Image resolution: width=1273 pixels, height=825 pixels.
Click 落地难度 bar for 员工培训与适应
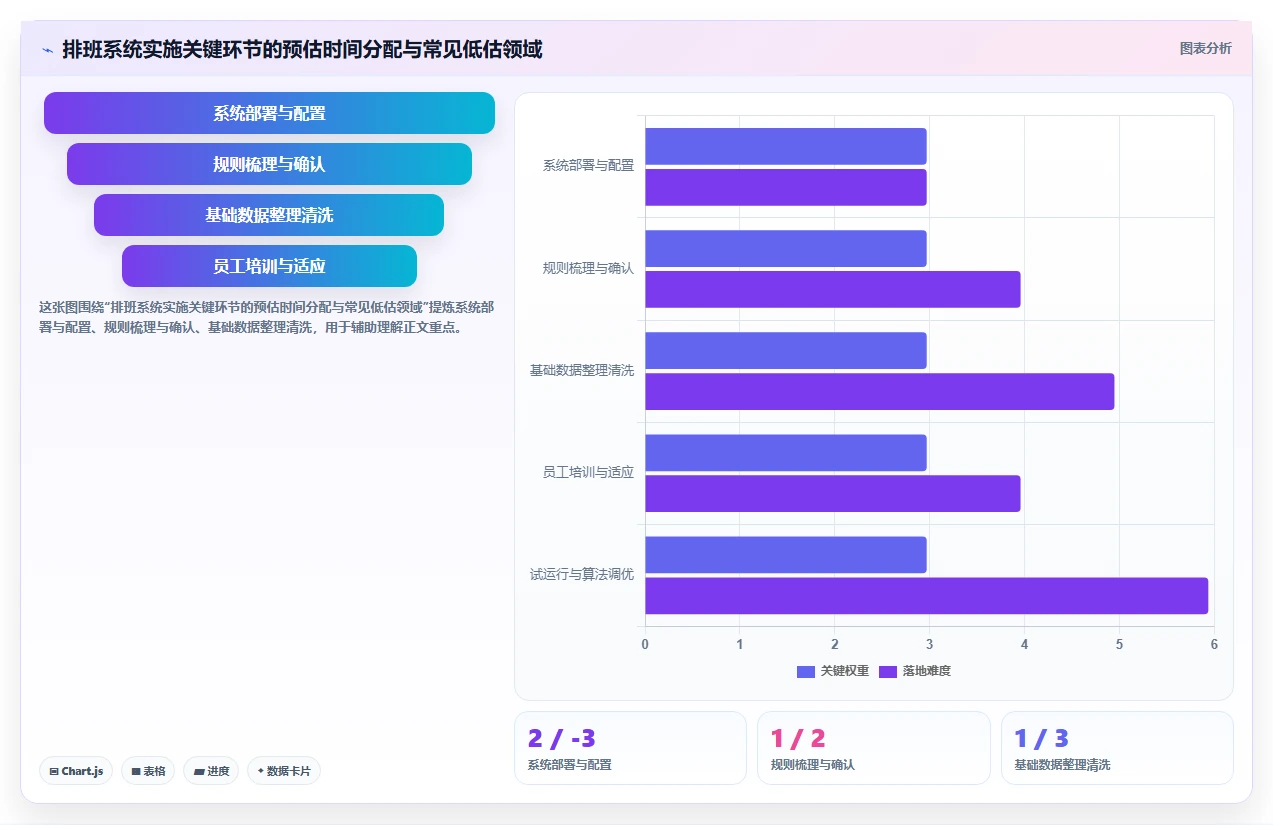click(833, 493)
